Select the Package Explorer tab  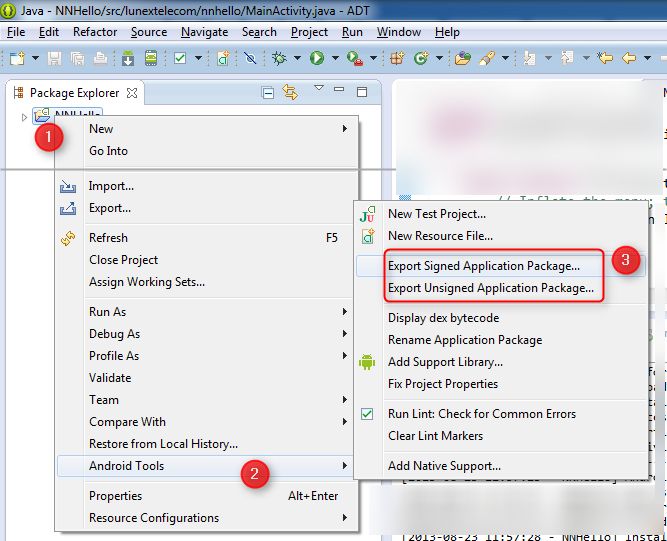tap(75, 93)
